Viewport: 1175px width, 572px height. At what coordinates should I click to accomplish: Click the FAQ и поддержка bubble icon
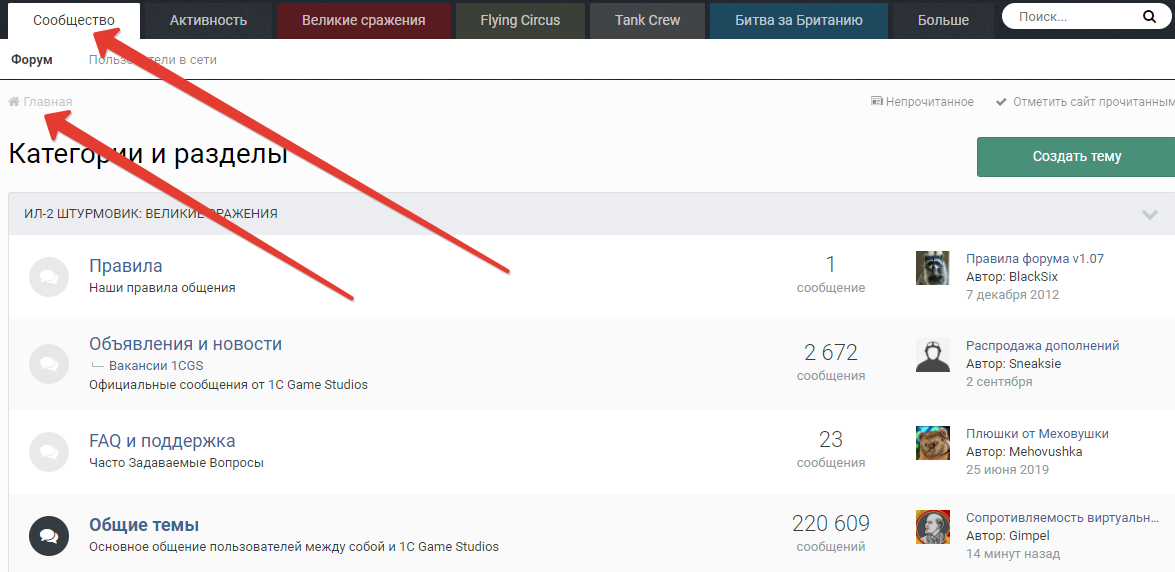(48, 451)
